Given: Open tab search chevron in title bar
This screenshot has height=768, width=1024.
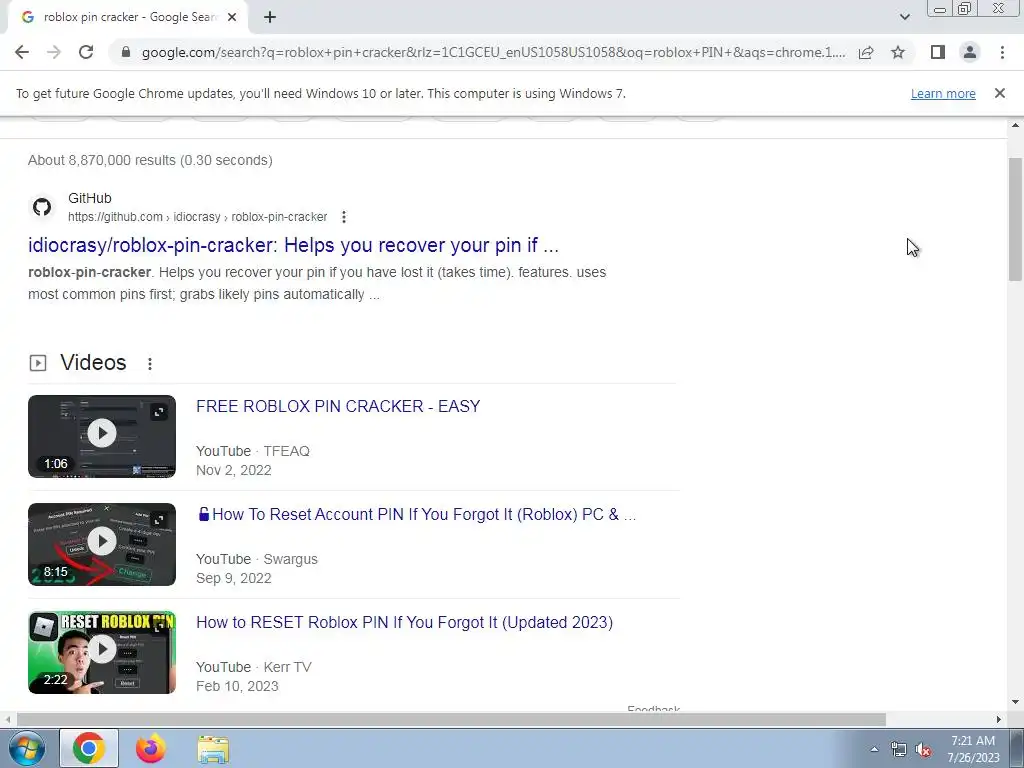Looking at the screenshot, I should pyautogui.click(x=904, y=17).
